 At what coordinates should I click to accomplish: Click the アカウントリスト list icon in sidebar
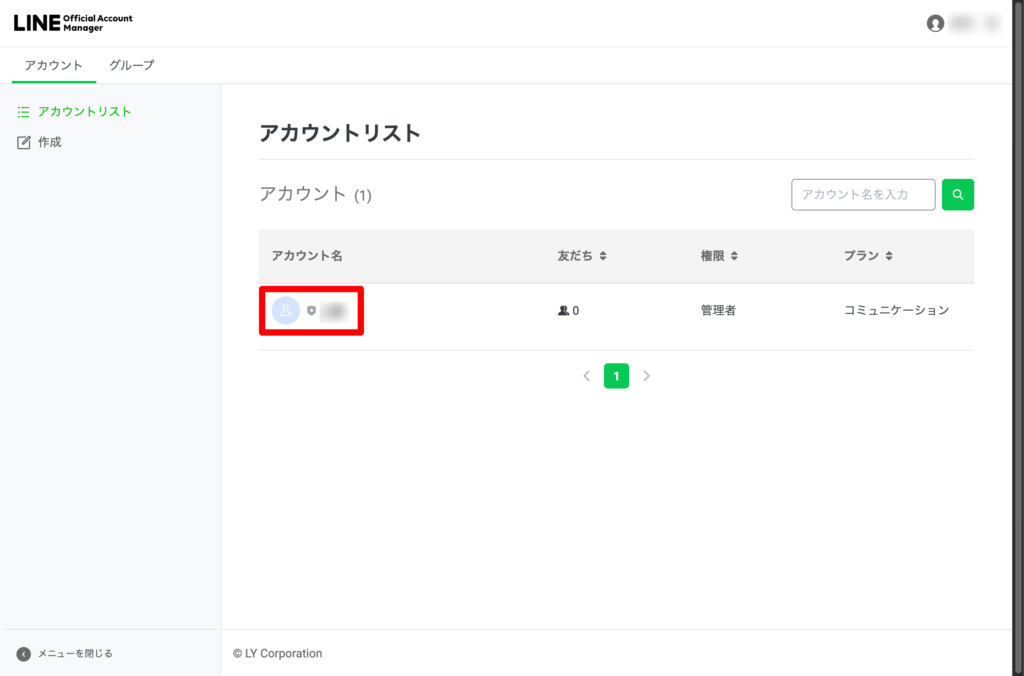(x=24, y=112)
